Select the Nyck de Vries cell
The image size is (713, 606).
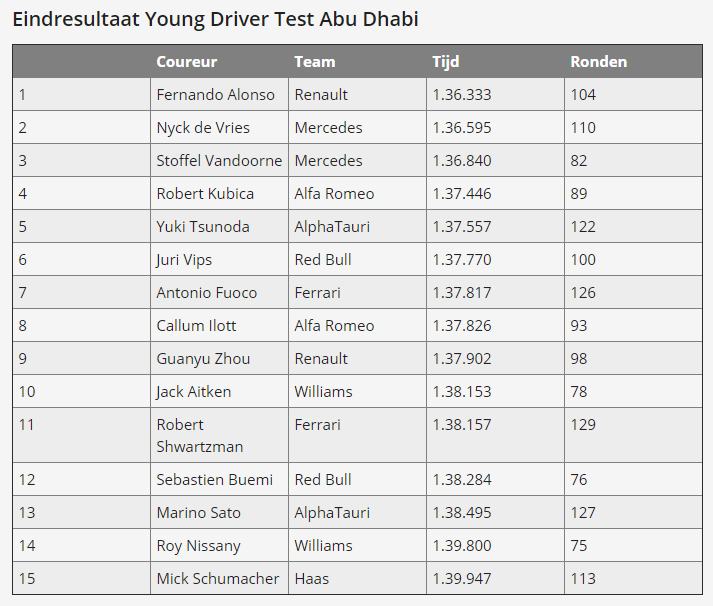pyautogui.click(x=219, y=127)
